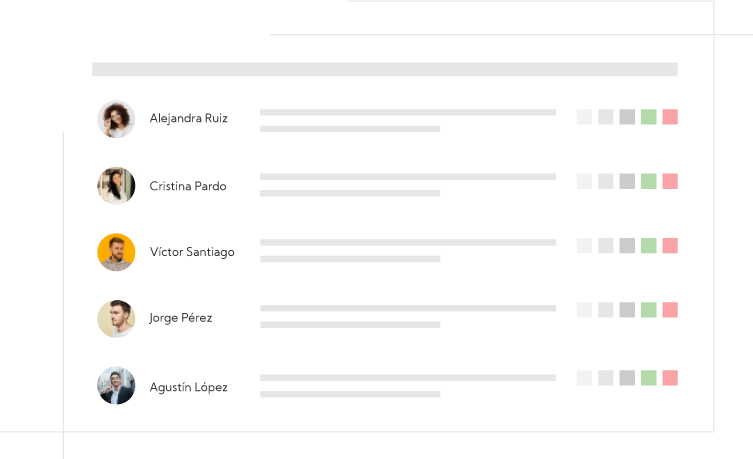753x459 pixels.
Task: Select the red square for Cristina Pardo
Action: click(670, 181)
